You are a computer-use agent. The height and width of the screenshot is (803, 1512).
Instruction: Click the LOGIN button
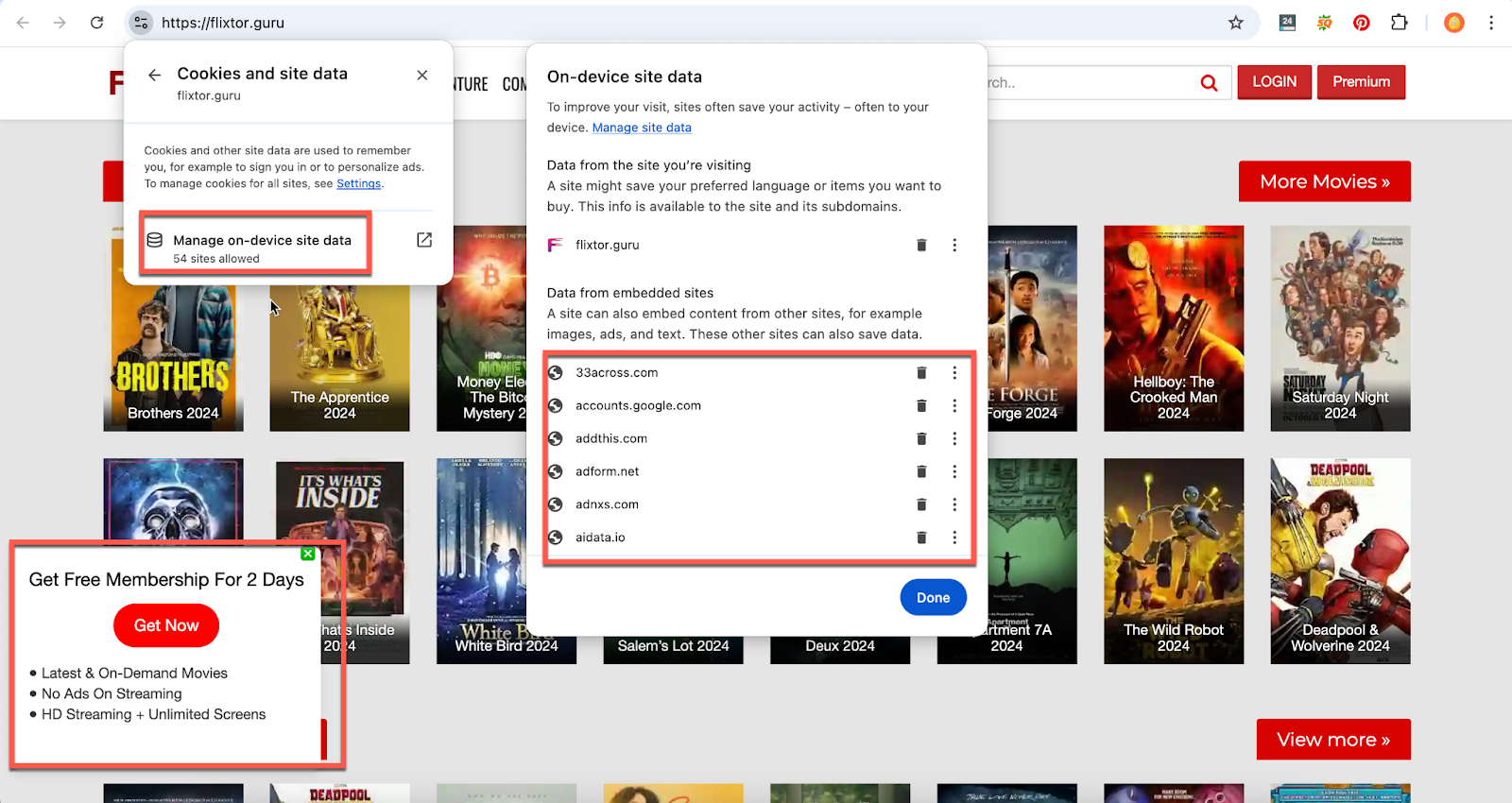pyautogui.click(x=1275, y=82)
